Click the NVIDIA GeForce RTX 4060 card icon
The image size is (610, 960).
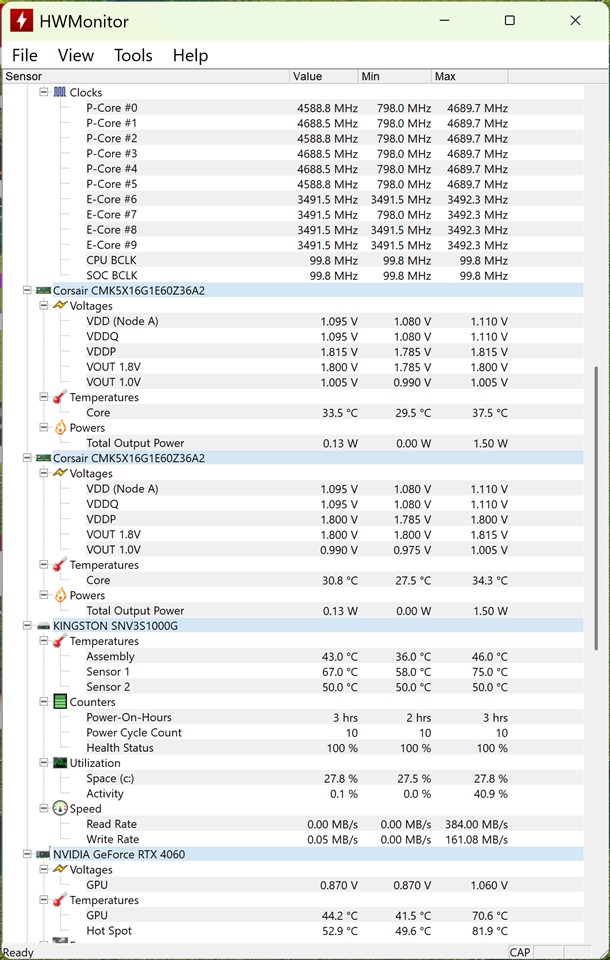43,855
